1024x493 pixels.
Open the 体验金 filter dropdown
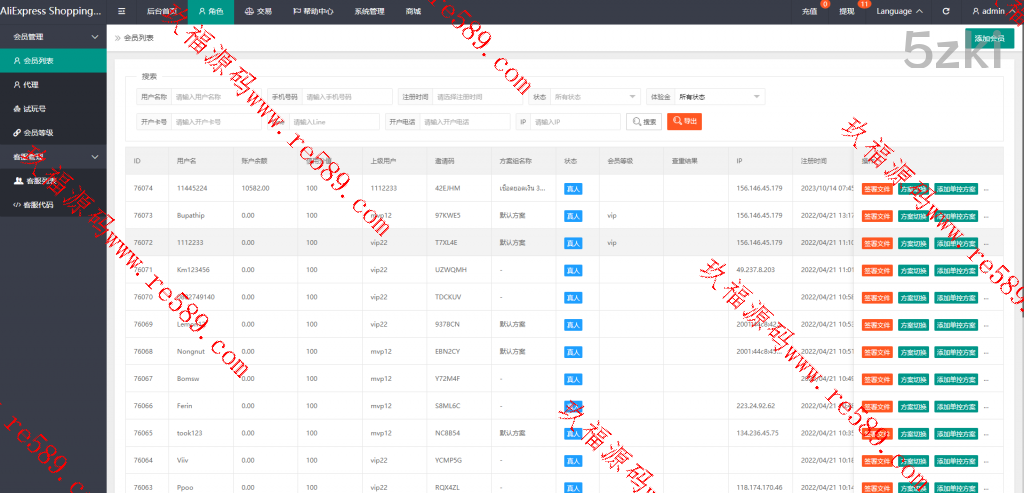719,97
